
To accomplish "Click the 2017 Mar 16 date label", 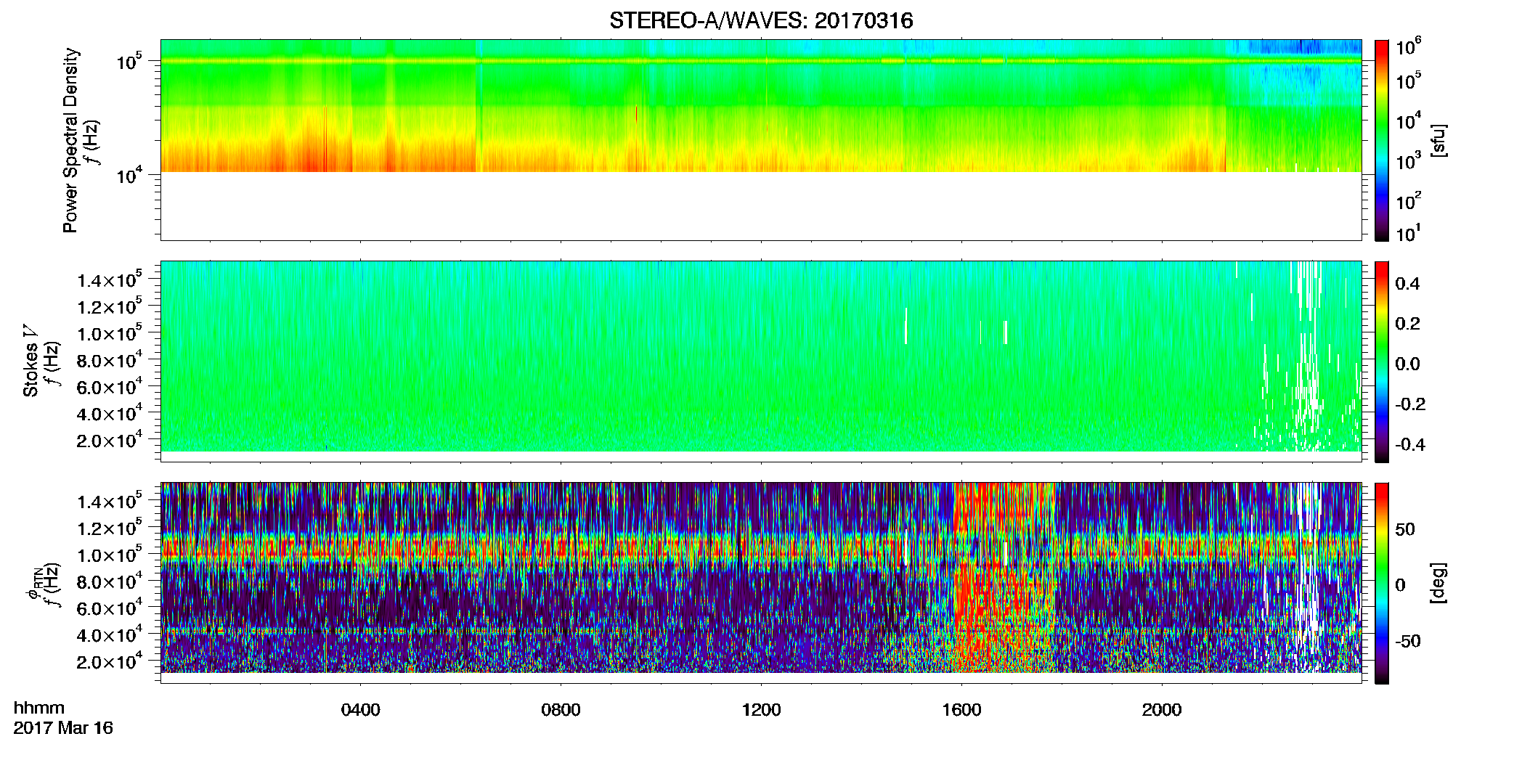I will coord(63,727).
